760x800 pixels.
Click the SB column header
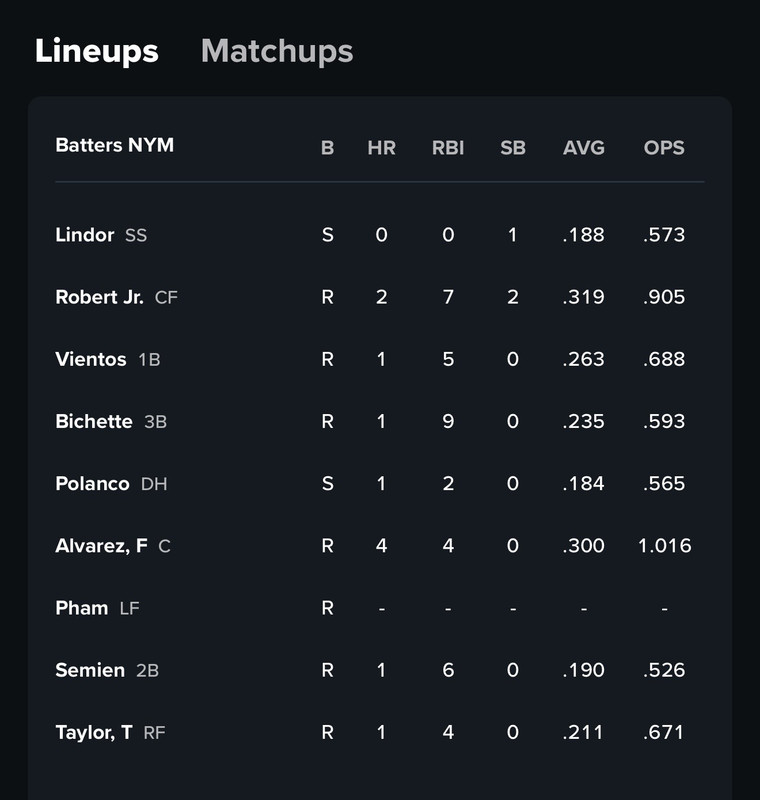[513, 148]
